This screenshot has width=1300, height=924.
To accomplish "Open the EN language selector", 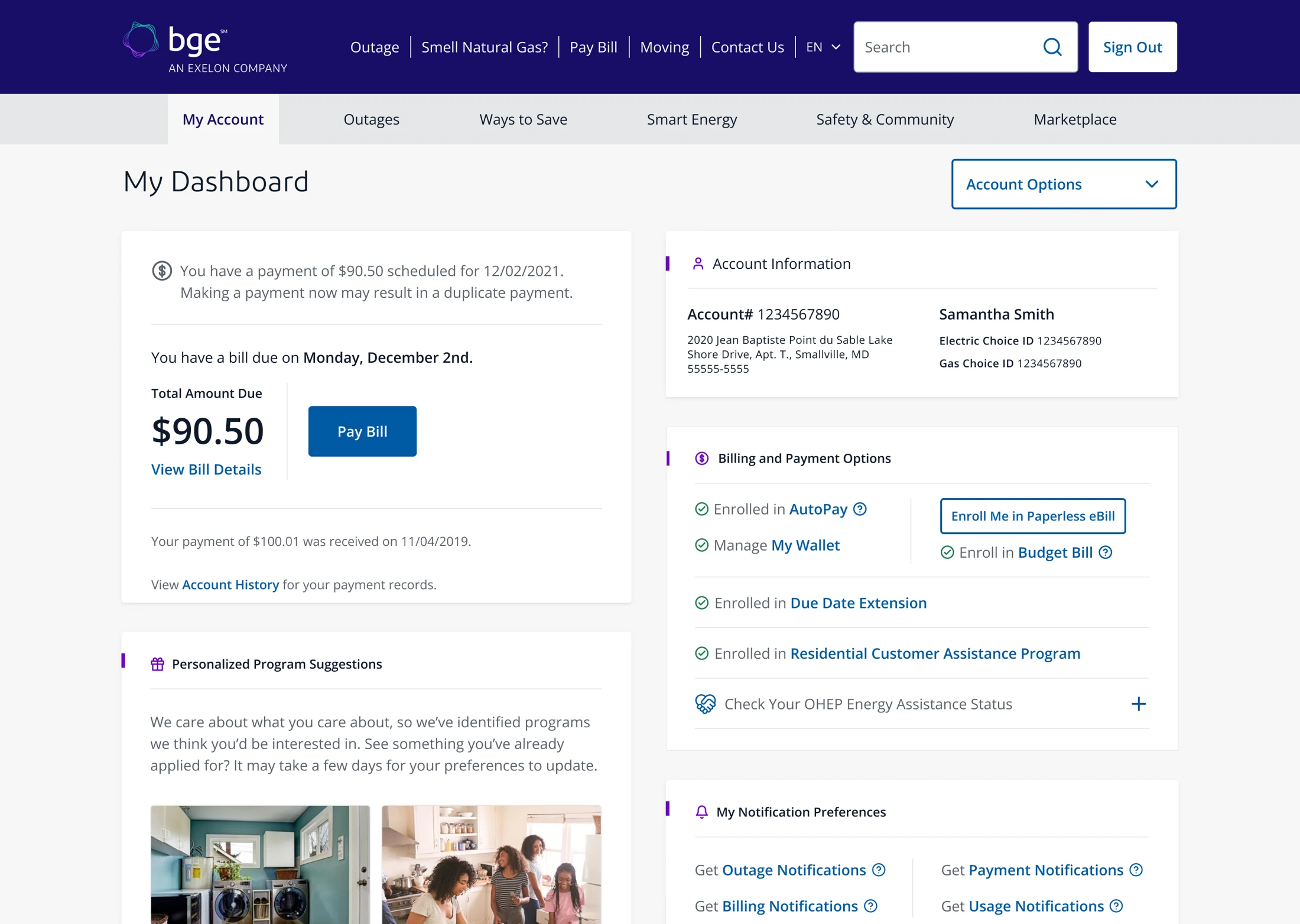I will 823,47.
